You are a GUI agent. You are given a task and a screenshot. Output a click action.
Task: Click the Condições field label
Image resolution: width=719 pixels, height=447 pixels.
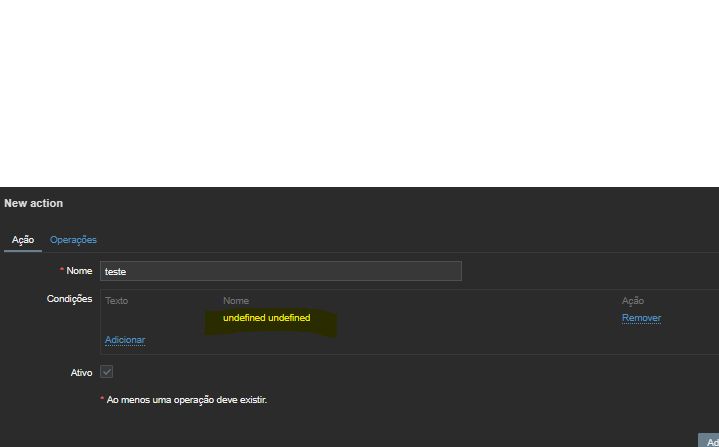(69, 299)
